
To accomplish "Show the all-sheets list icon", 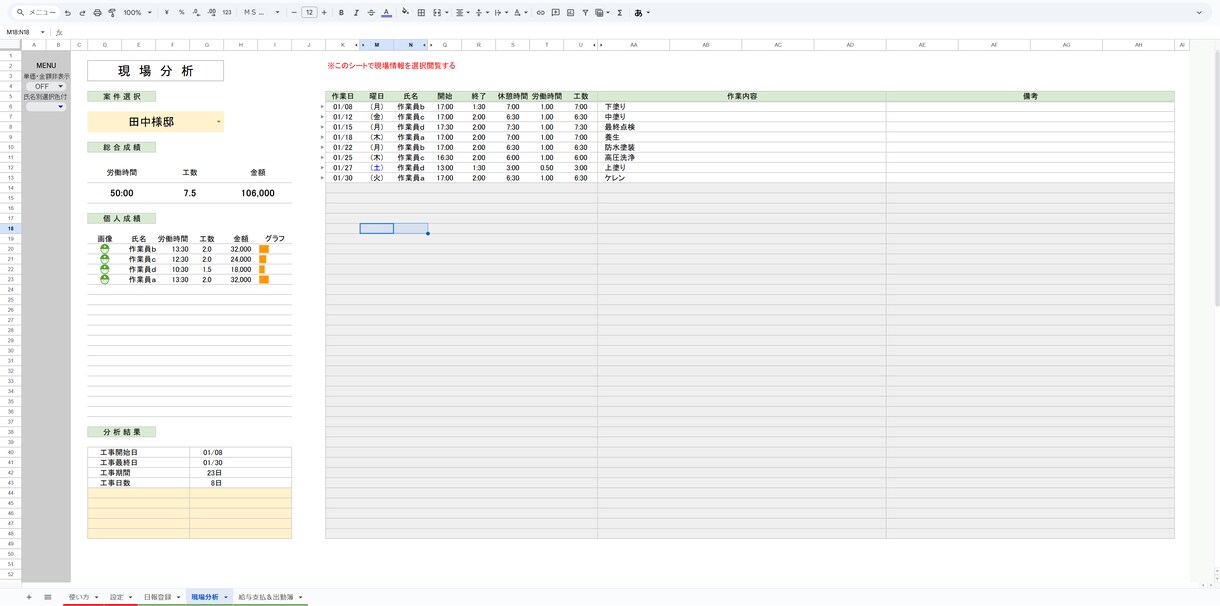I will 47,597.
